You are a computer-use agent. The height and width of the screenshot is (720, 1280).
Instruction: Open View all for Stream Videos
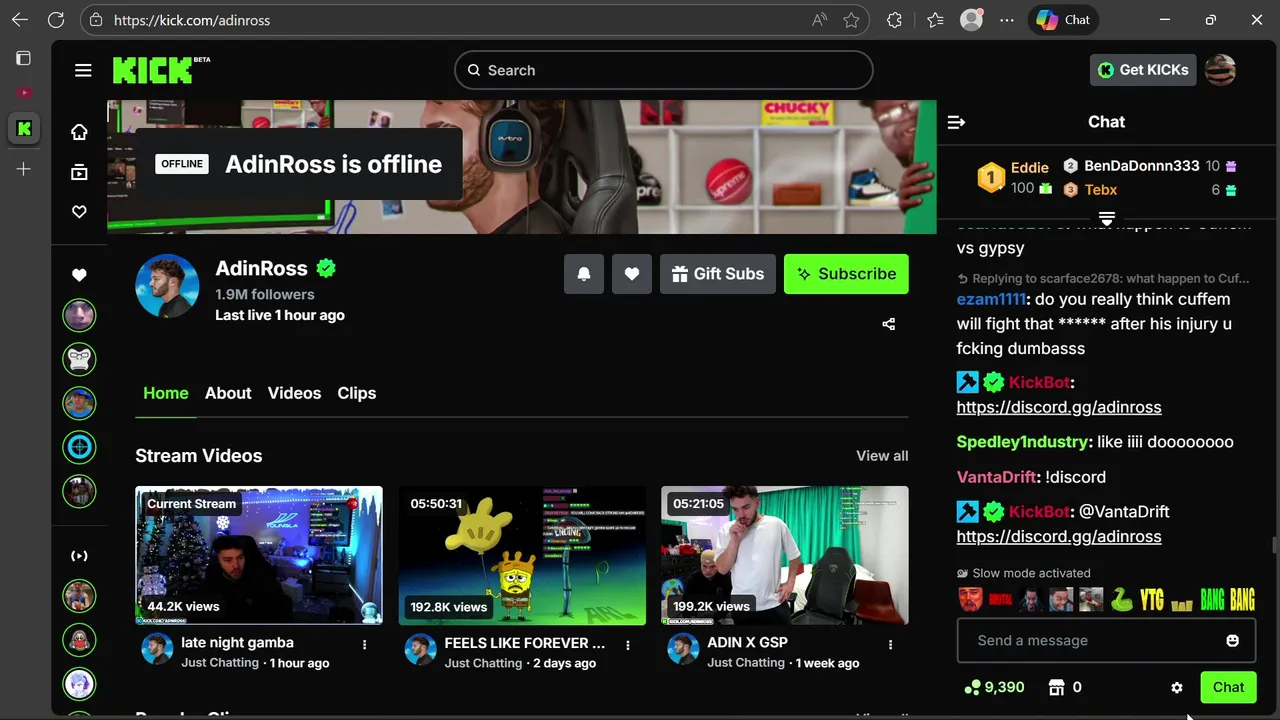pyautogui.click(x=882, y=456)
